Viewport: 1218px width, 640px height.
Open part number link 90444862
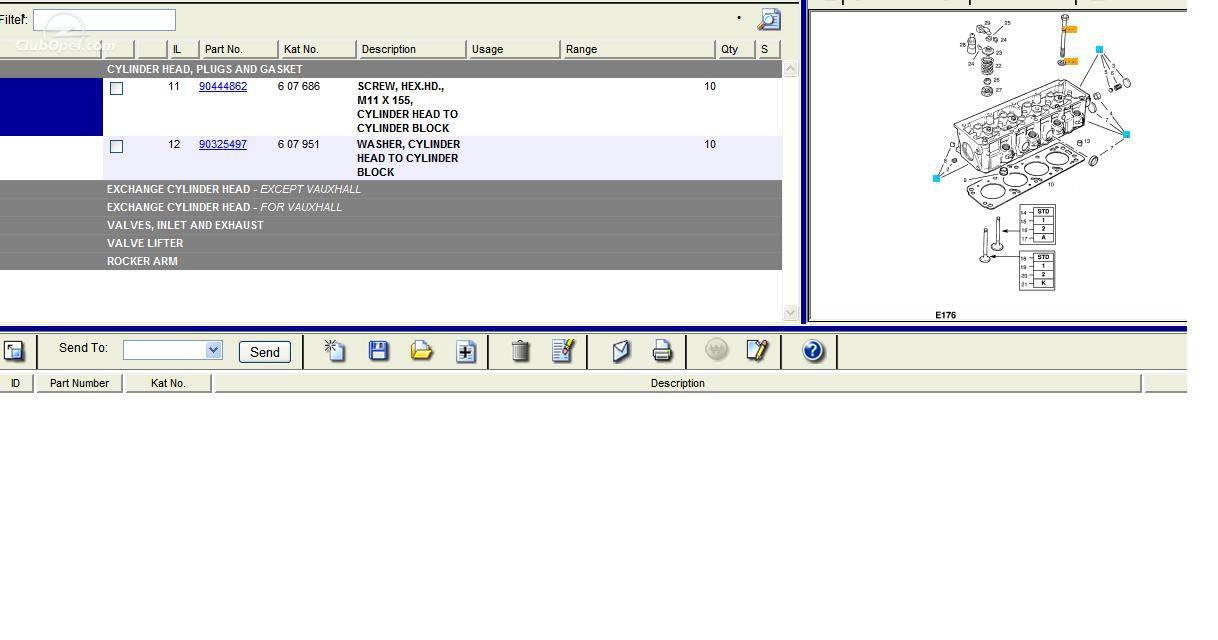click(x=223, y=86)
